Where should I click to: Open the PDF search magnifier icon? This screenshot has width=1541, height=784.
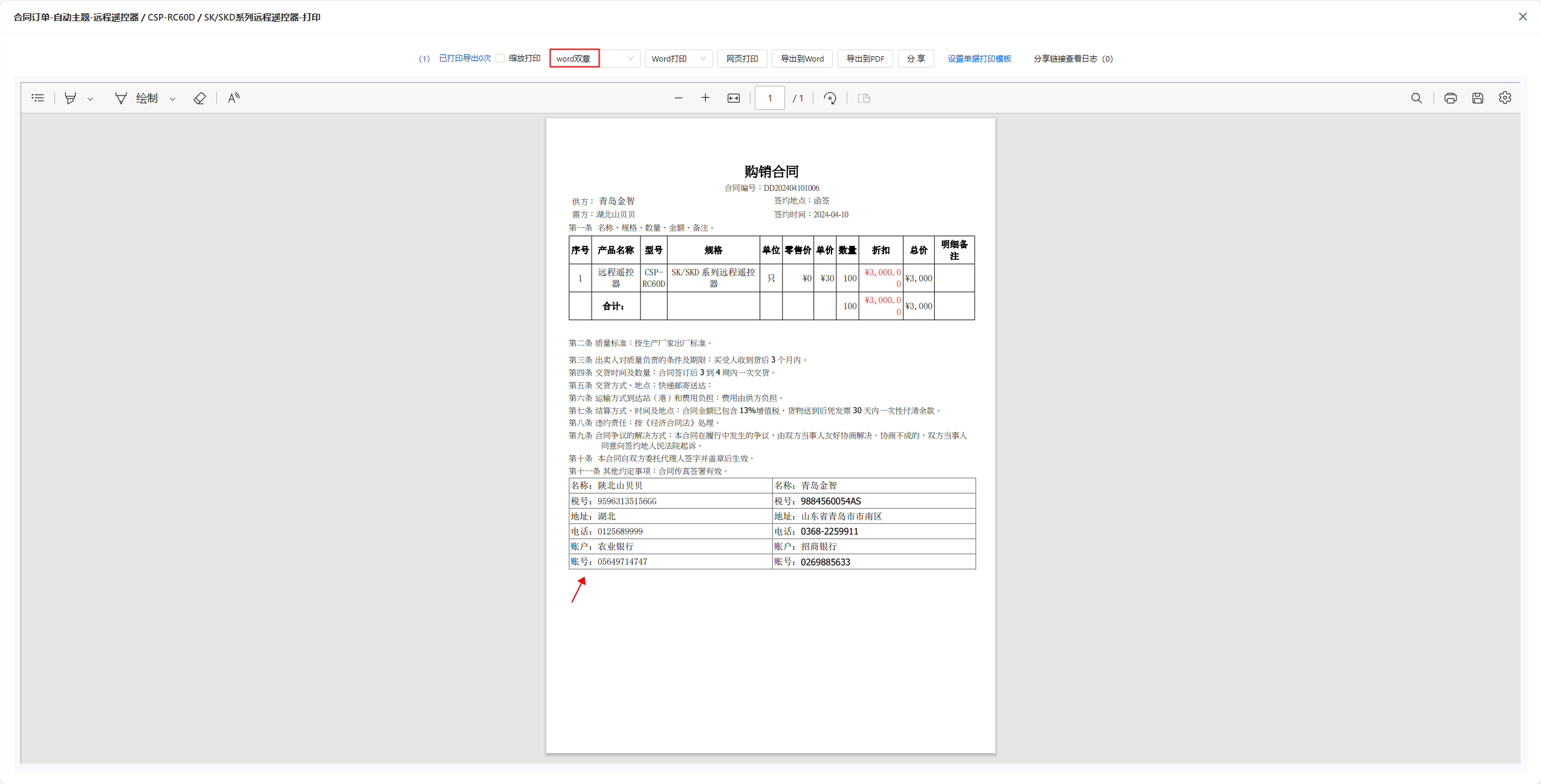click(x=1417, y=98)
